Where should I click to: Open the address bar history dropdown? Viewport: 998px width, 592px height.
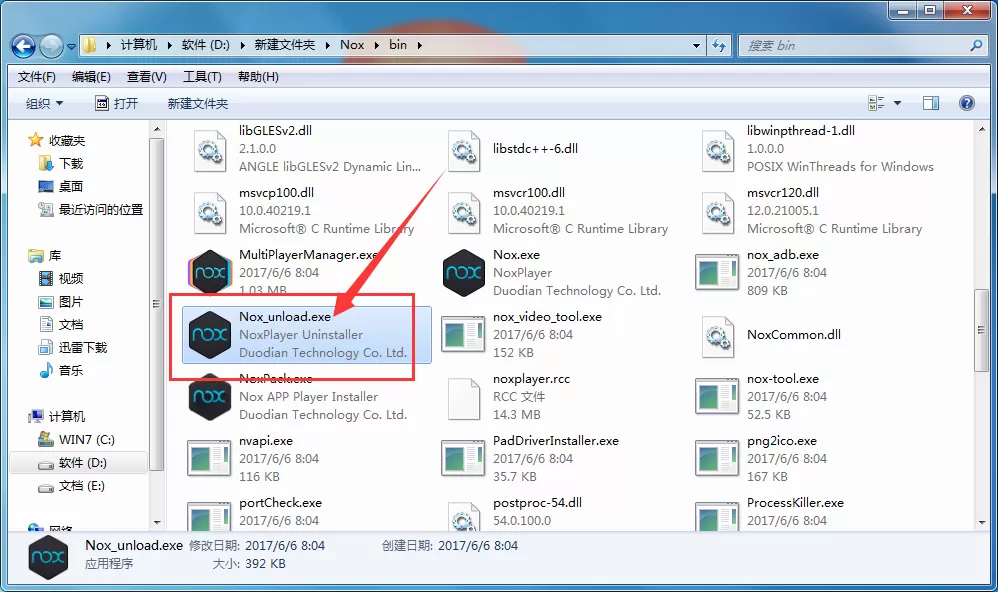tap(696, 45)
